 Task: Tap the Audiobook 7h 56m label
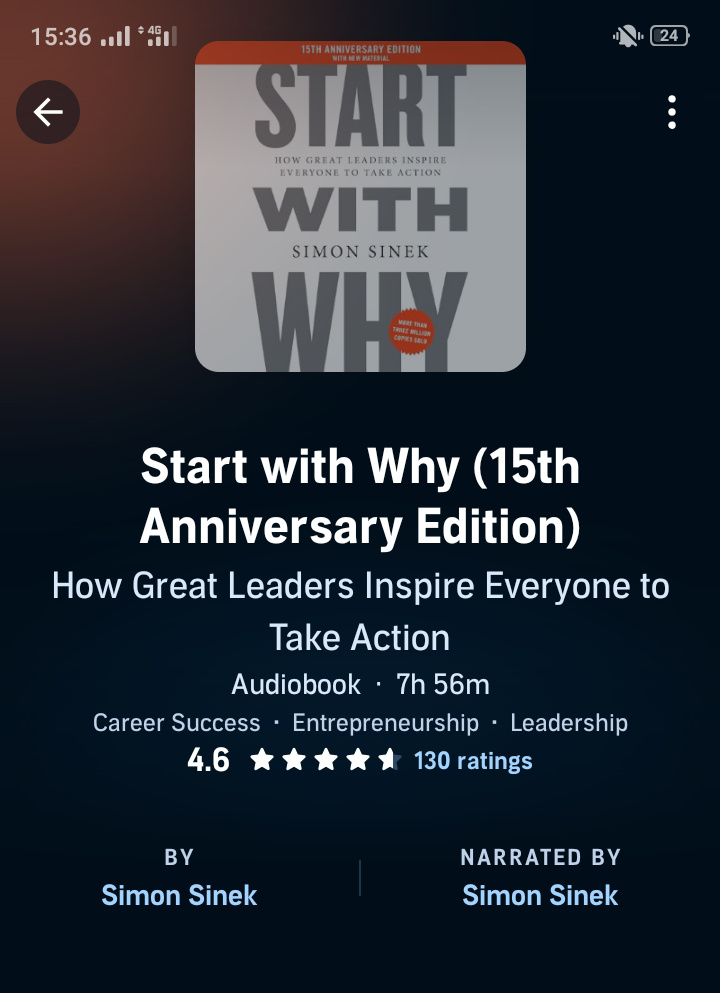(x=360, y=685)
